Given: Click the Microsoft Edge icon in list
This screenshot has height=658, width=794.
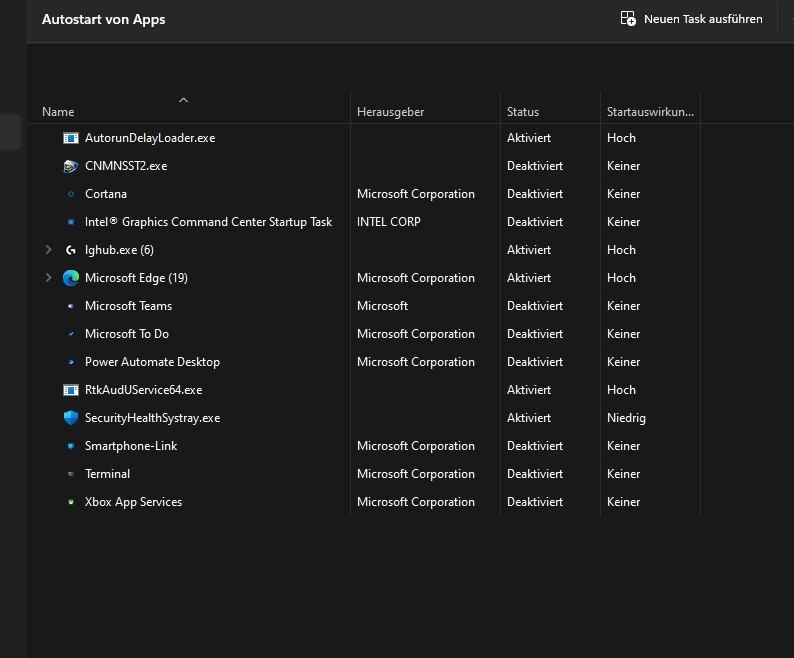Looking at the screenshot, I should click(70, 278).
